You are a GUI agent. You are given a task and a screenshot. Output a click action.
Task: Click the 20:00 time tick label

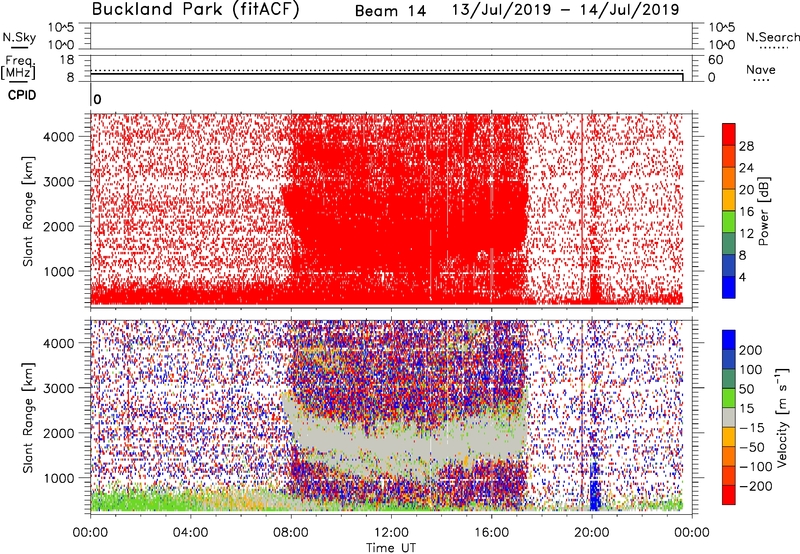pos(592,533)
